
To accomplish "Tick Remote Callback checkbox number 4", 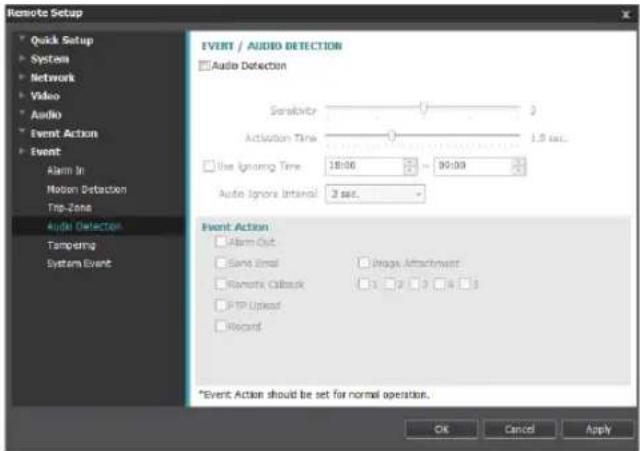I will [x=440, y=284].
